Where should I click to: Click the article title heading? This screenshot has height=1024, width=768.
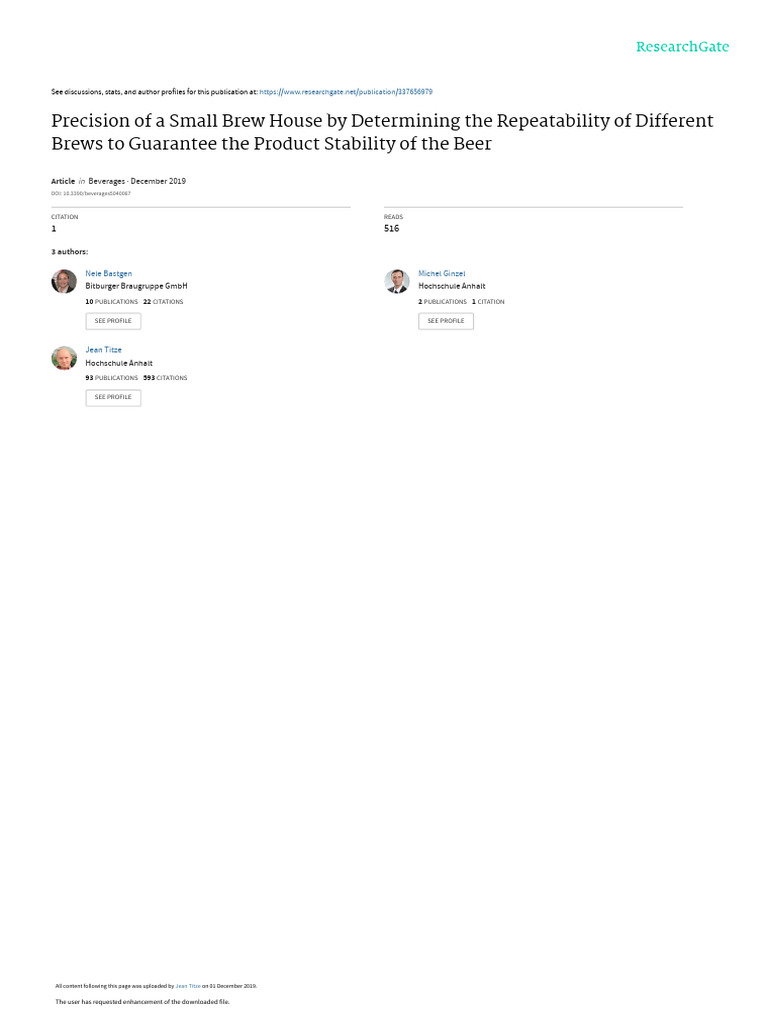point(382,132)
